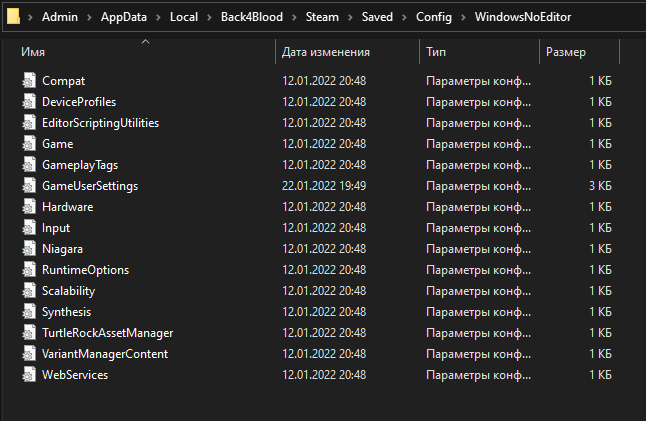
Task: Sort by Дата изменения column header
Action: click(326, 51)
